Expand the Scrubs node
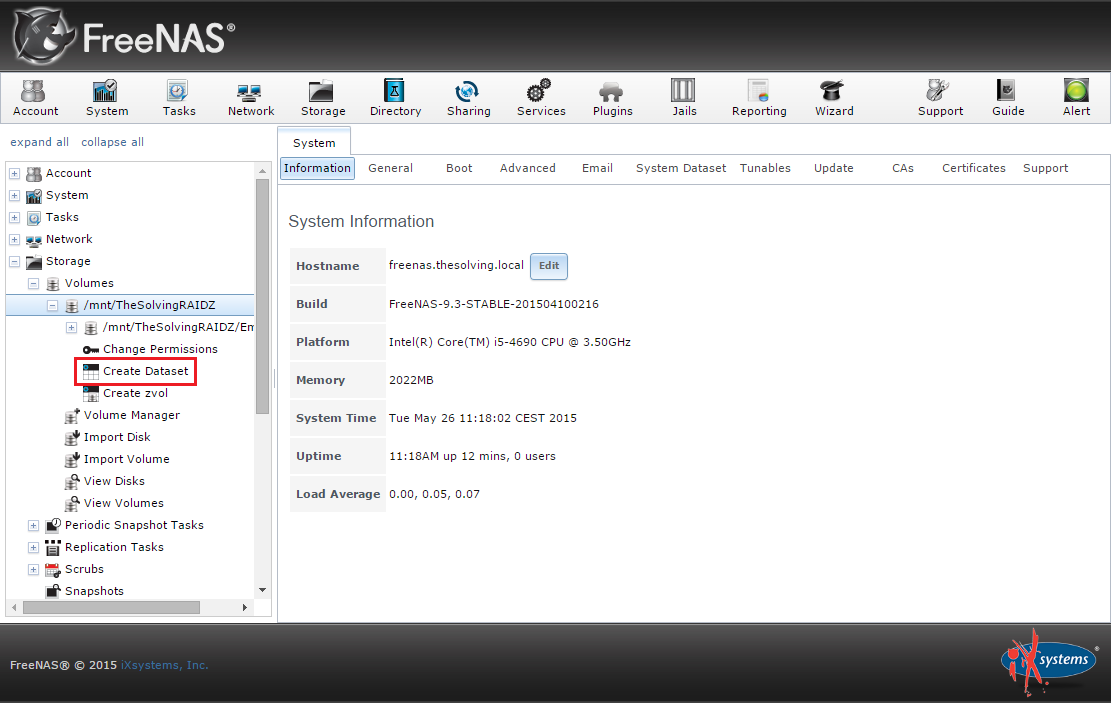The height and width of the screenshot is (703, 1111). click(x=33, y=569)
